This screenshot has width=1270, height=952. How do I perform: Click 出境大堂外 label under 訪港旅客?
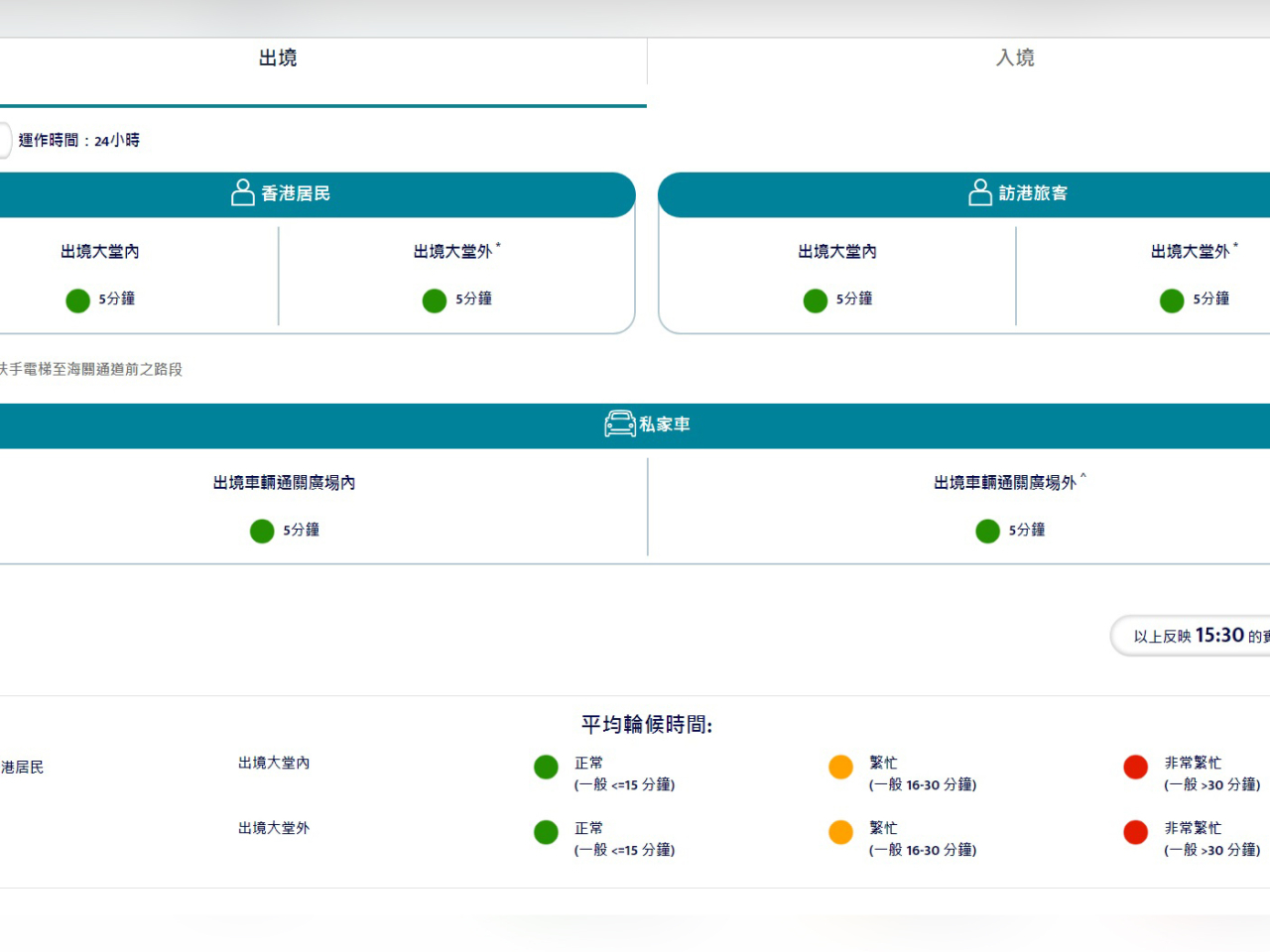tap(1195, 251)
